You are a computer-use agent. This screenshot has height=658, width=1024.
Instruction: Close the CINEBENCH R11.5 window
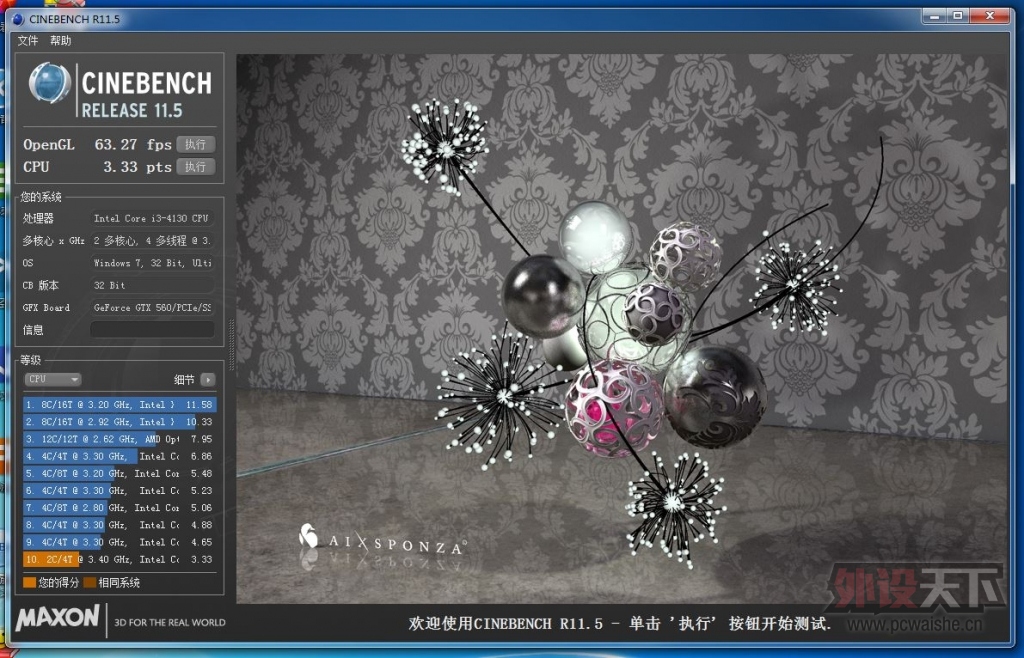(x=990, y=16)
